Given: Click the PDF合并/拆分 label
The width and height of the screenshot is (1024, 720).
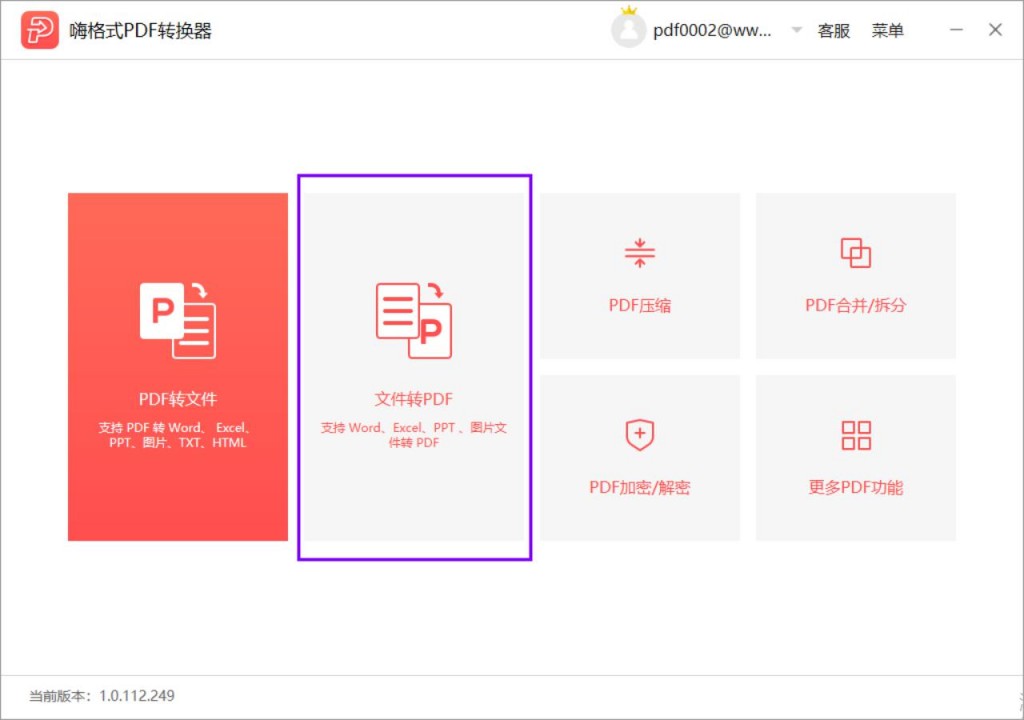Looking at the screenshot, I should point(856,305).
